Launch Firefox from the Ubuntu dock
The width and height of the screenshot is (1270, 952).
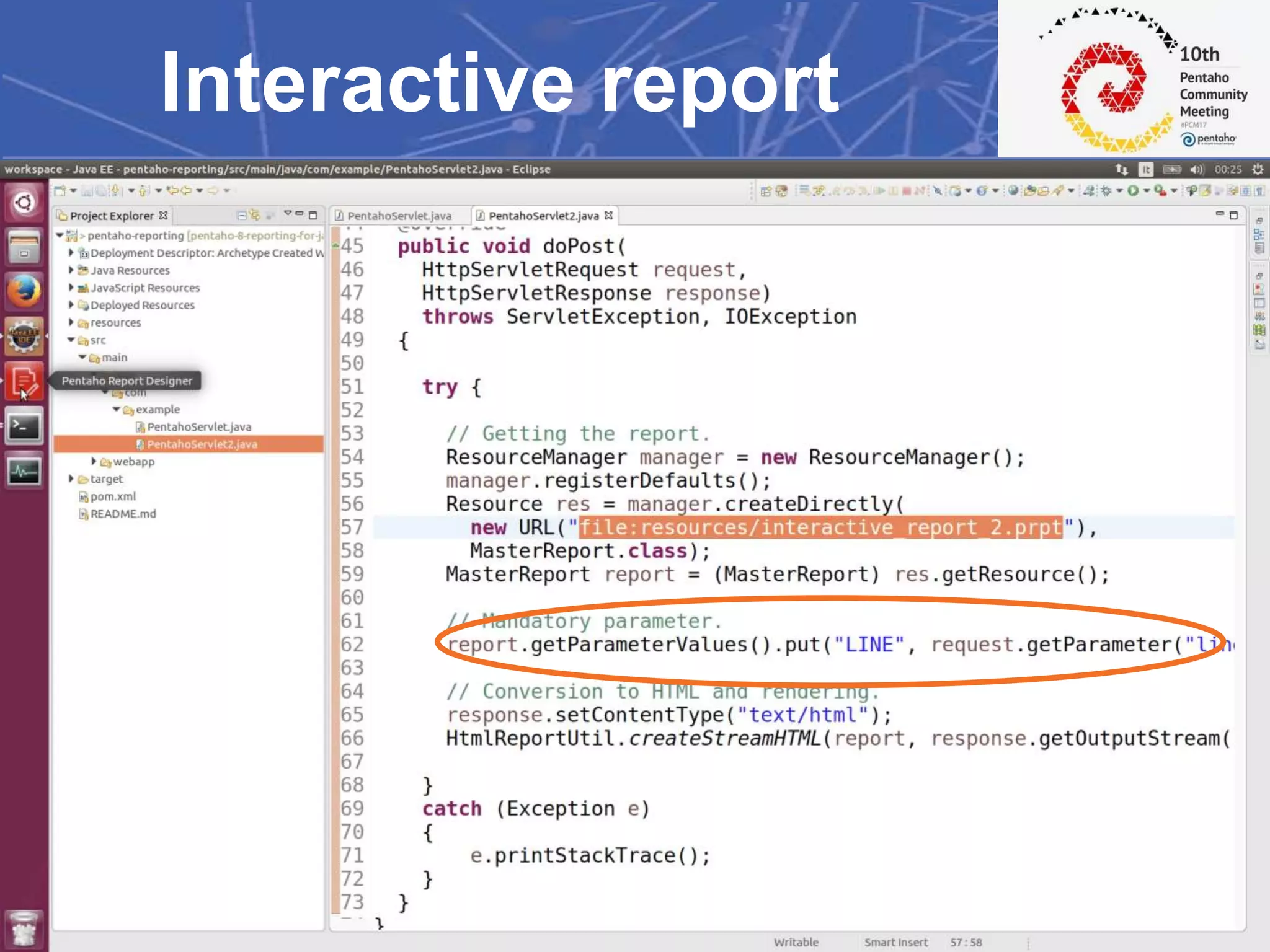pos(24,291)
